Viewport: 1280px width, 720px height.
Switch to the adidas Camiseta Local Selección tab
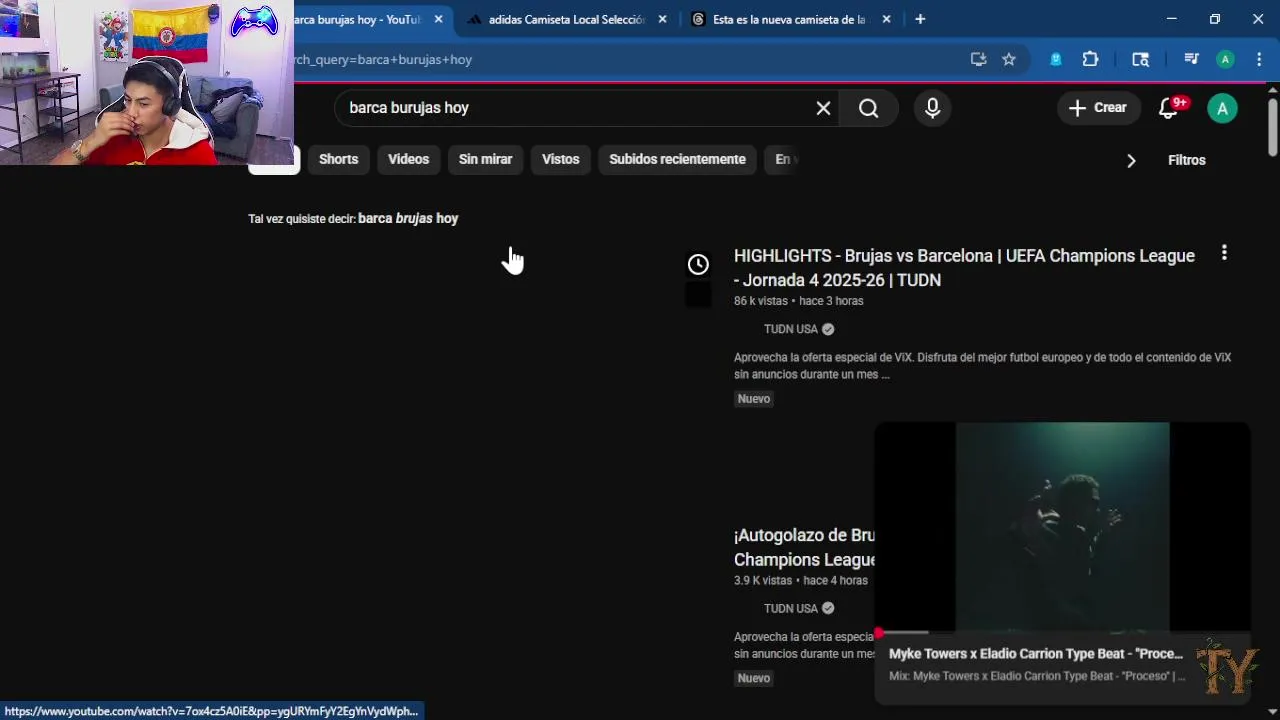[566, 19]
